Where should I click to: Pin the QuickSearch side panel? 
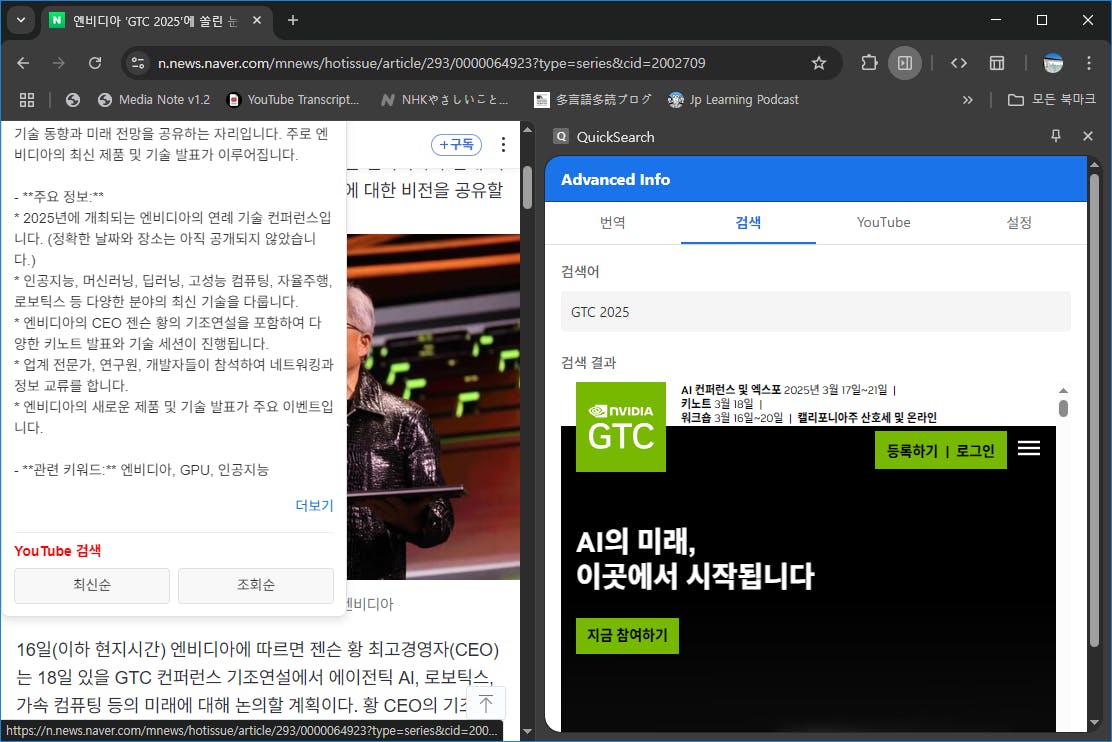pyautogui.click(x=1055, y=136)
